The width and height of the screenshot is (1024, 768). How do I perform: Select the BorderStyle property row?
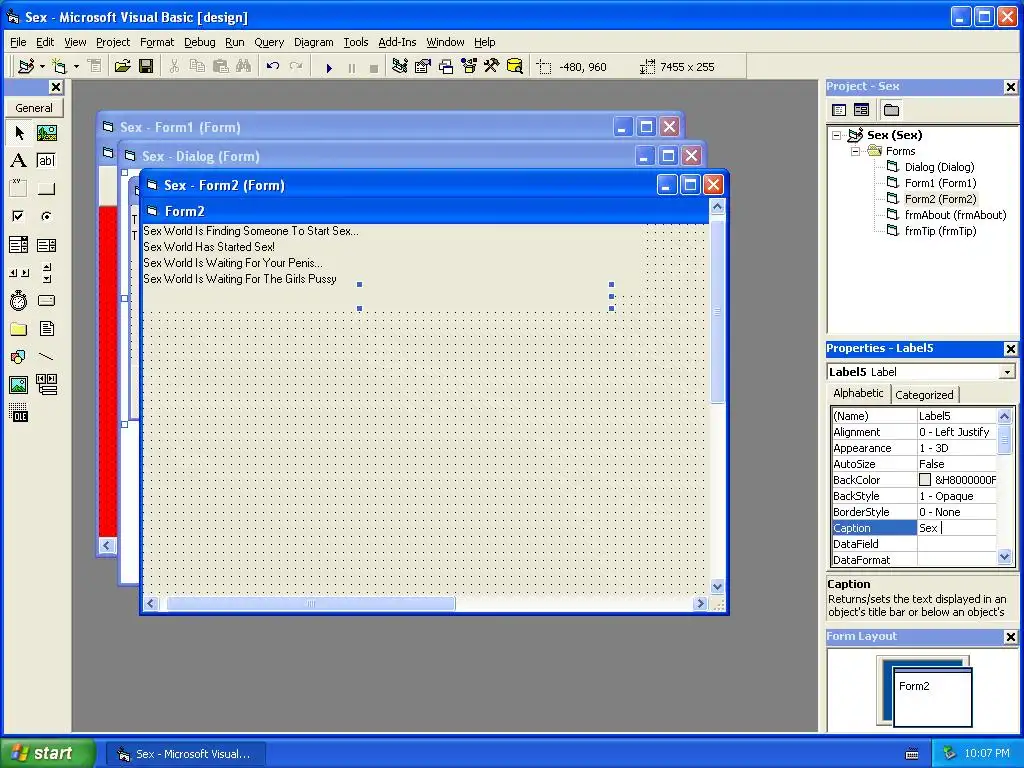[x=914, y=512]
